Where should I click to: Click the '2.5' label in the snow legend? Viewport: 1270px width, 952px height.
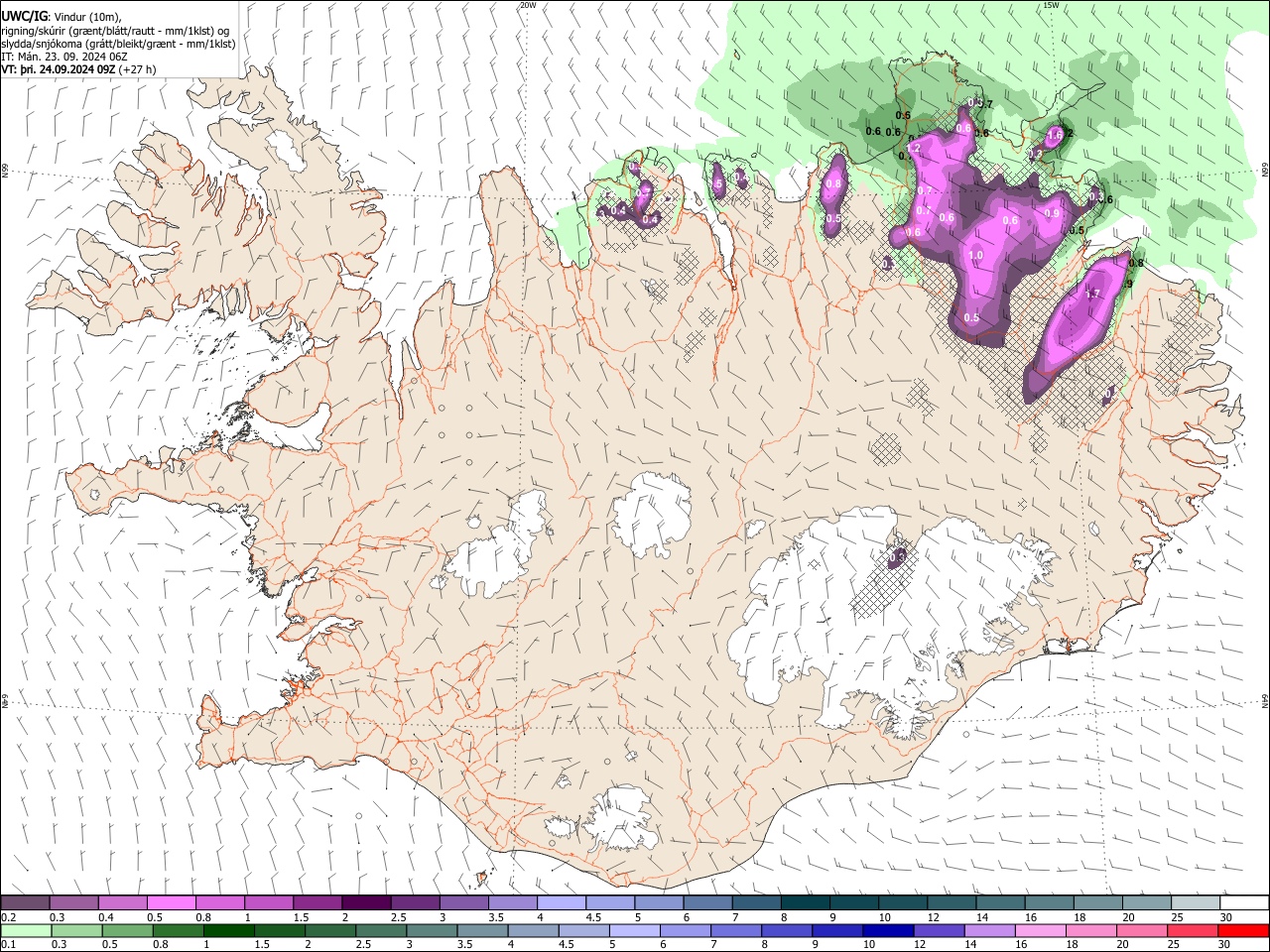(398, 917)
